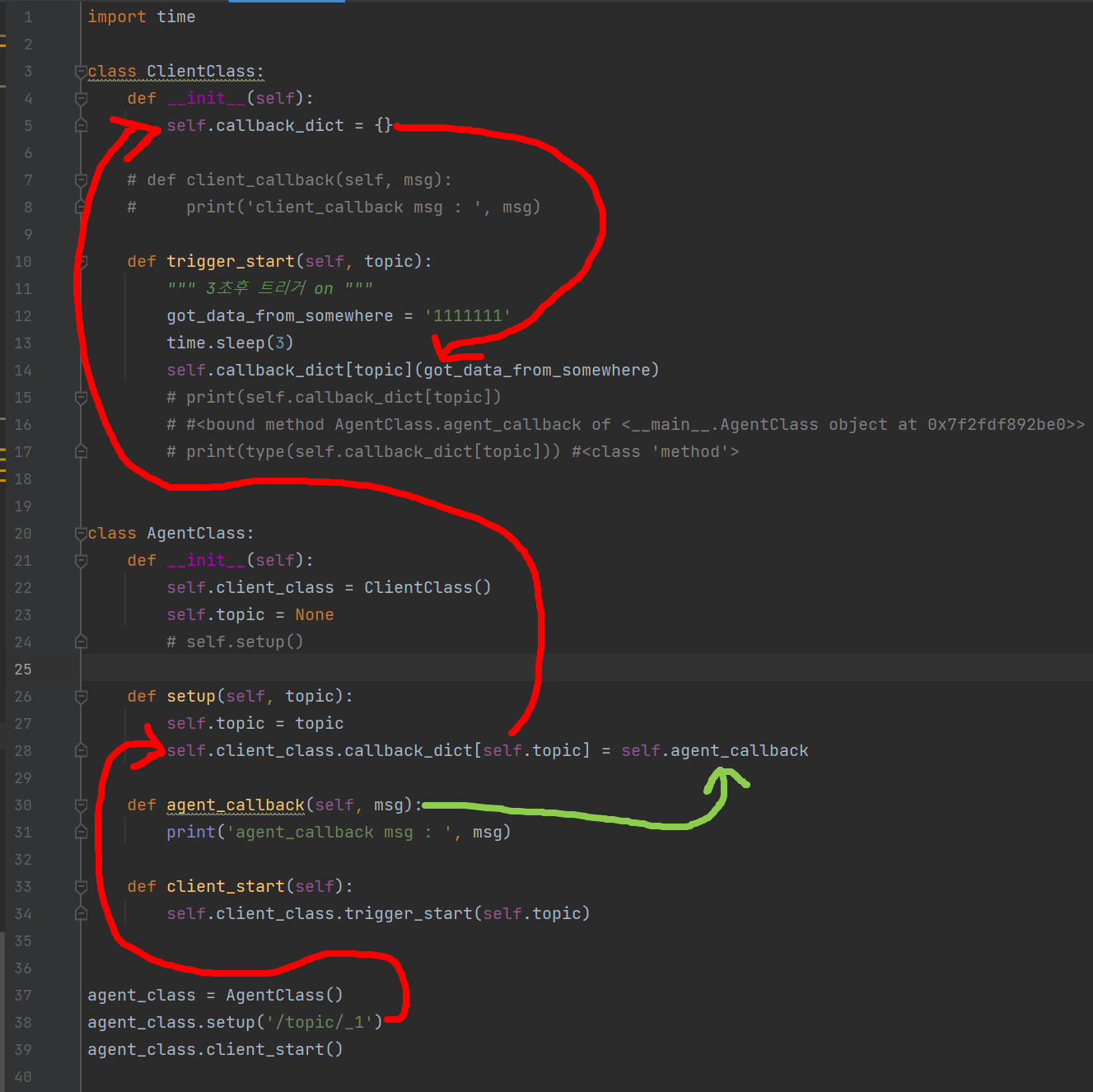Click 'self.callback_dict = {}' on line 5
The width and height of the screenshot is (1093, 1092).
(280, 126)
